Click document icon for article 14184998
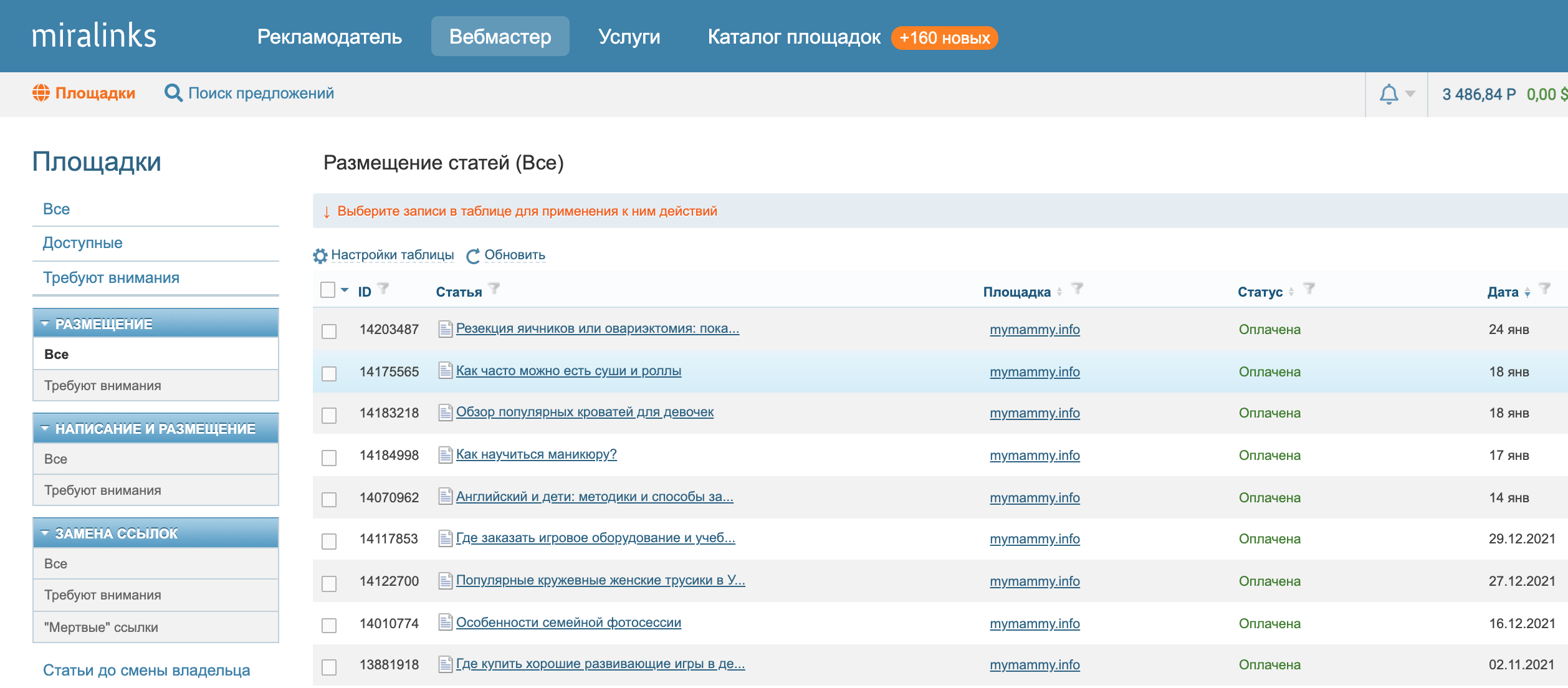1568x688 pixels. point(445,455)
